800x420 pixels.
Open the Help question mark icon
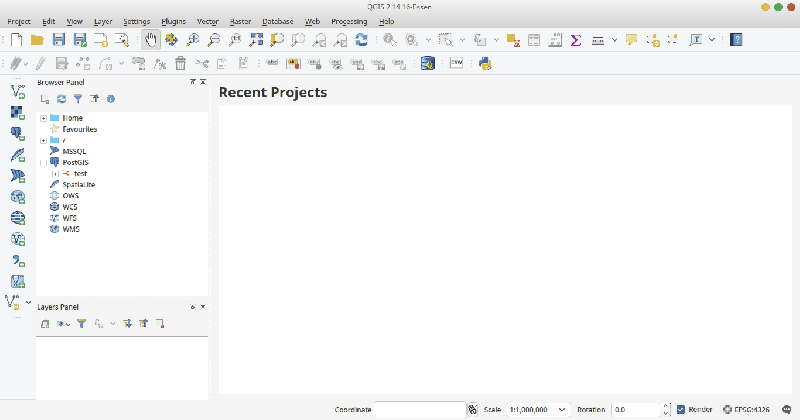(736, 40)
